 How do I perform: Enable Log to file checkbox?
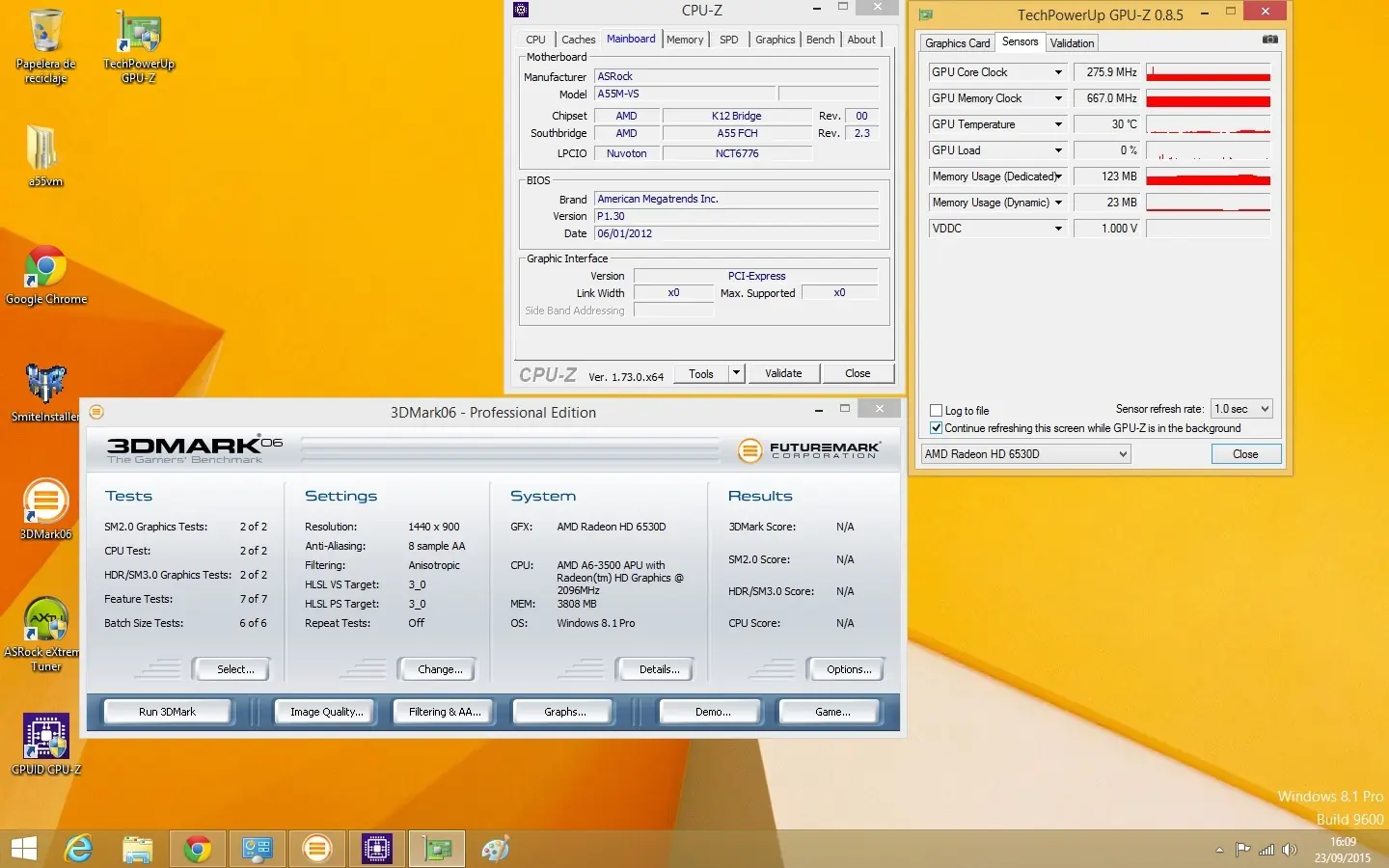[x=936, y=410]
